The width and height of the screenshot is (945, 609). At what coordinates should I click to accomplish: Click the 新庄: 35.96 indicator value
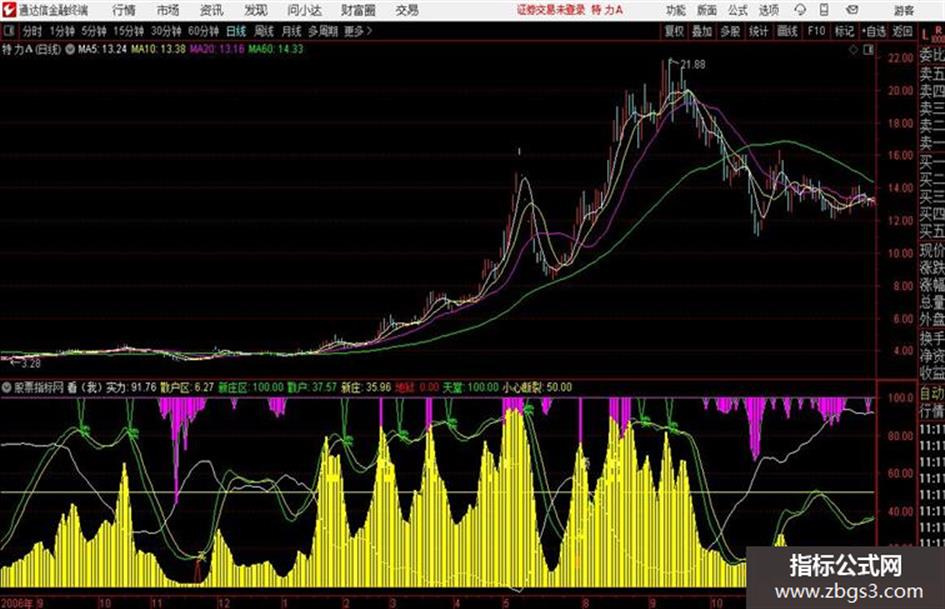coord(366,387)
